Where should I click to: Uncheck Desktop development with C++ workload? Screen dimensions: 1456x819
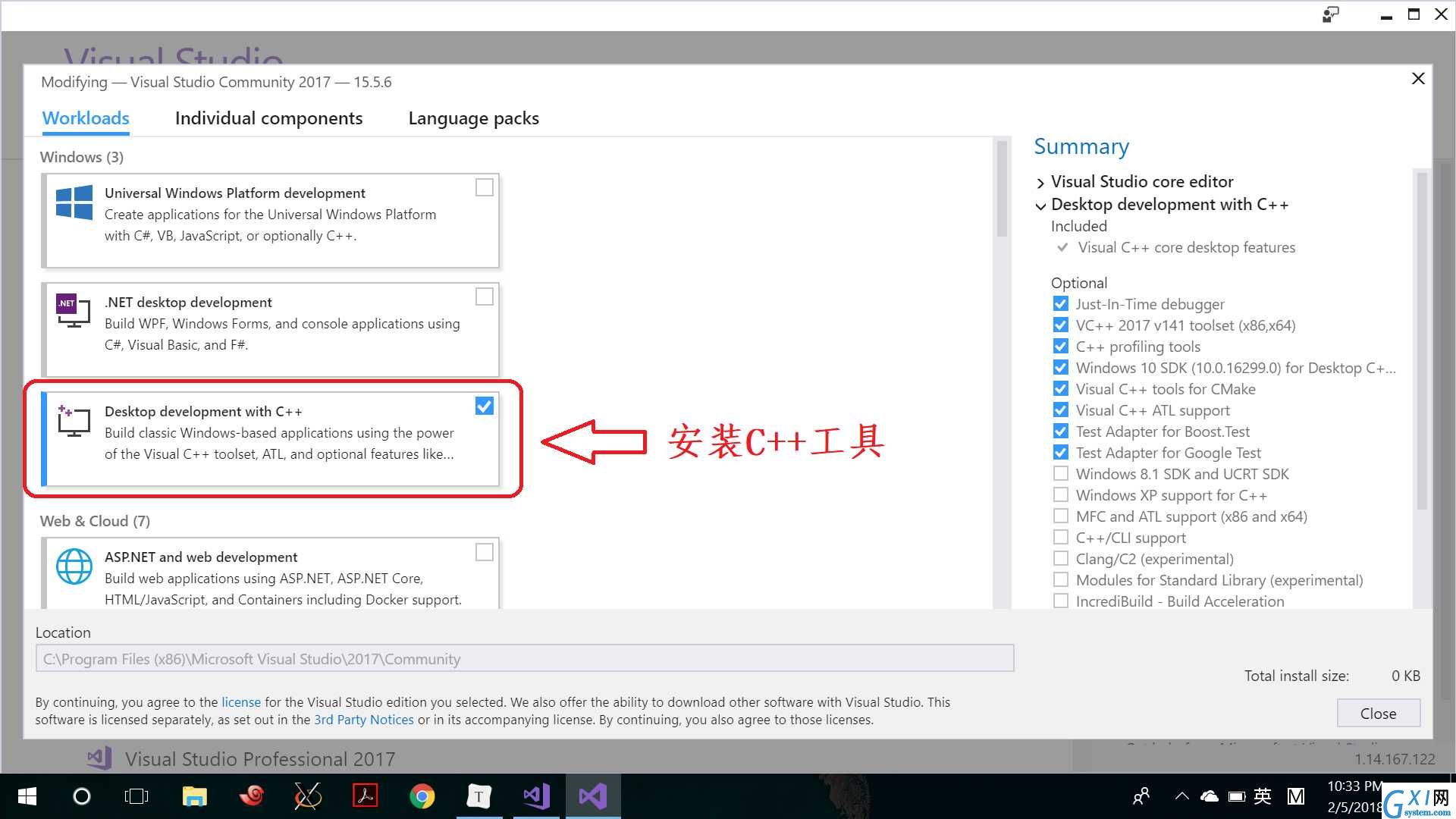tap(484, 406)
